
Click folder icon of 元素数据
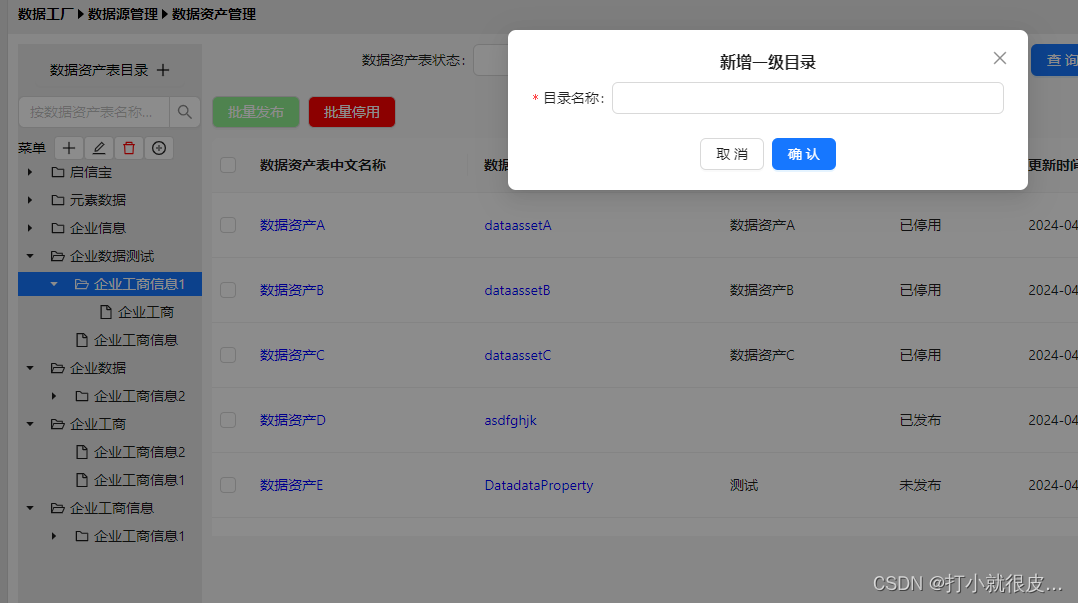(x=58, y=200)
